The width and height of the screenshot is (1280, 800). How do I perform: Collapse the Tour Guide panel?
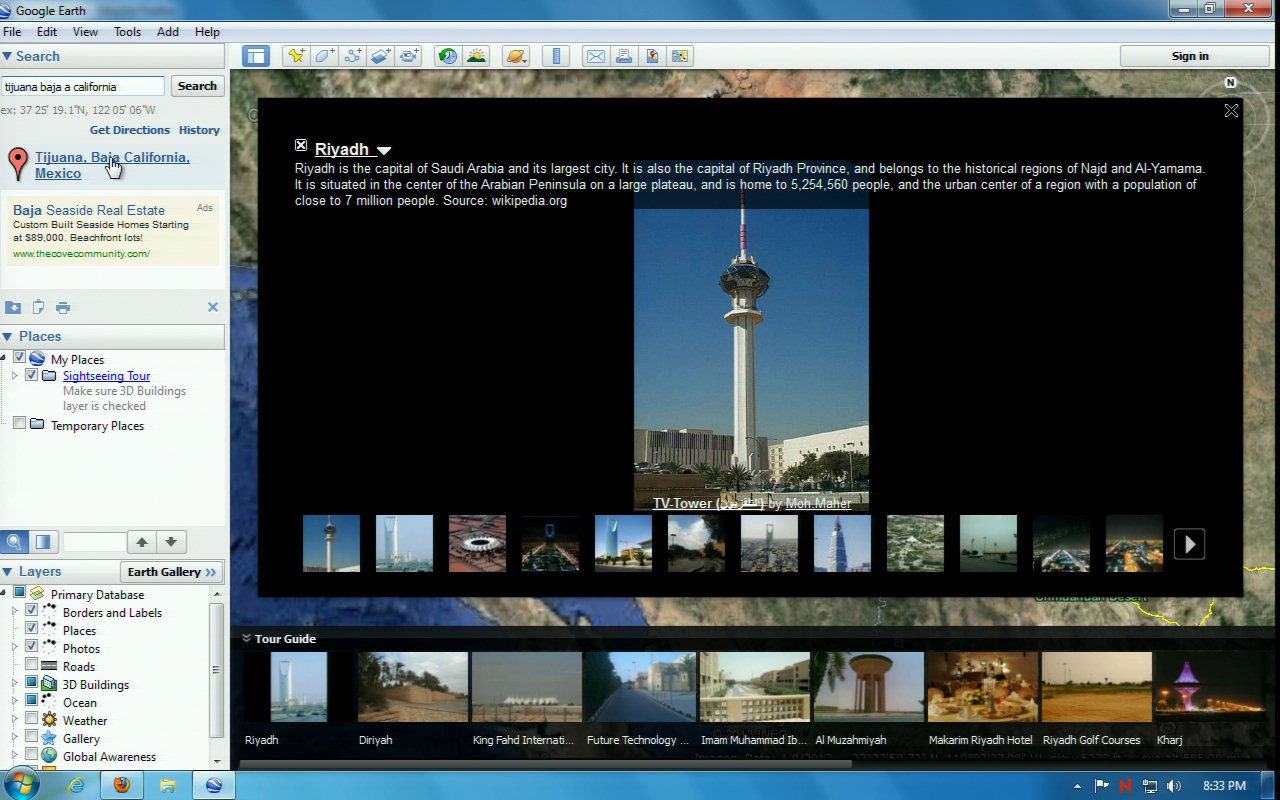[x=246, y=638]
